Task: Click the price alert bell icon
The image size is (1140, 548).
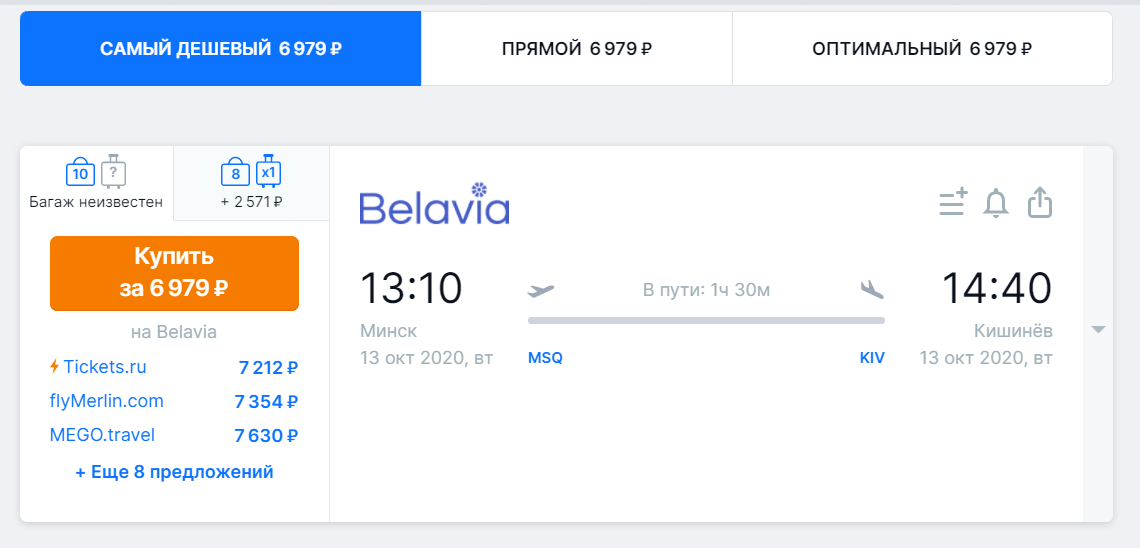Action: (x=996, y=203)
